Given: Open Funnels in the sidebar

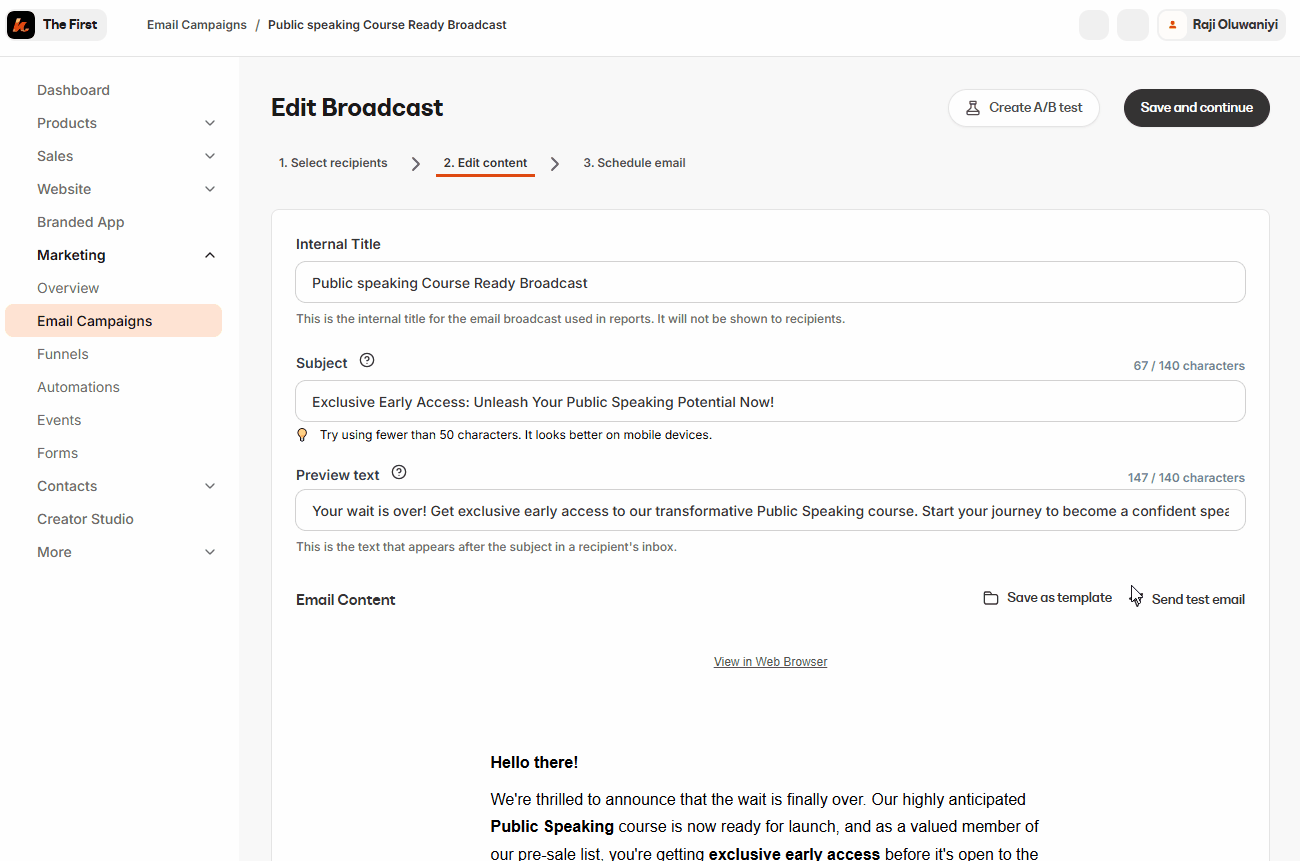Looking at the screenshot, I should 63,354.
